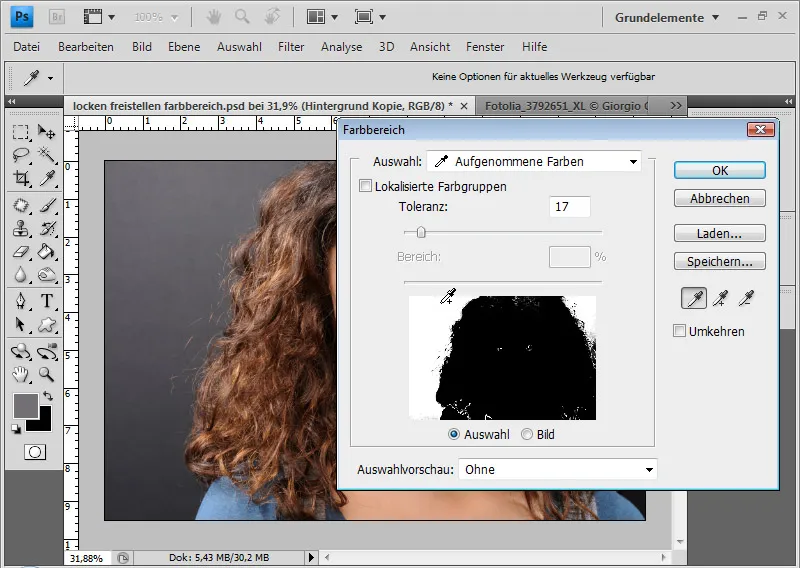Screen dimensions: 800x568
Task: Select the Pen tool
Action: (20, 301)
